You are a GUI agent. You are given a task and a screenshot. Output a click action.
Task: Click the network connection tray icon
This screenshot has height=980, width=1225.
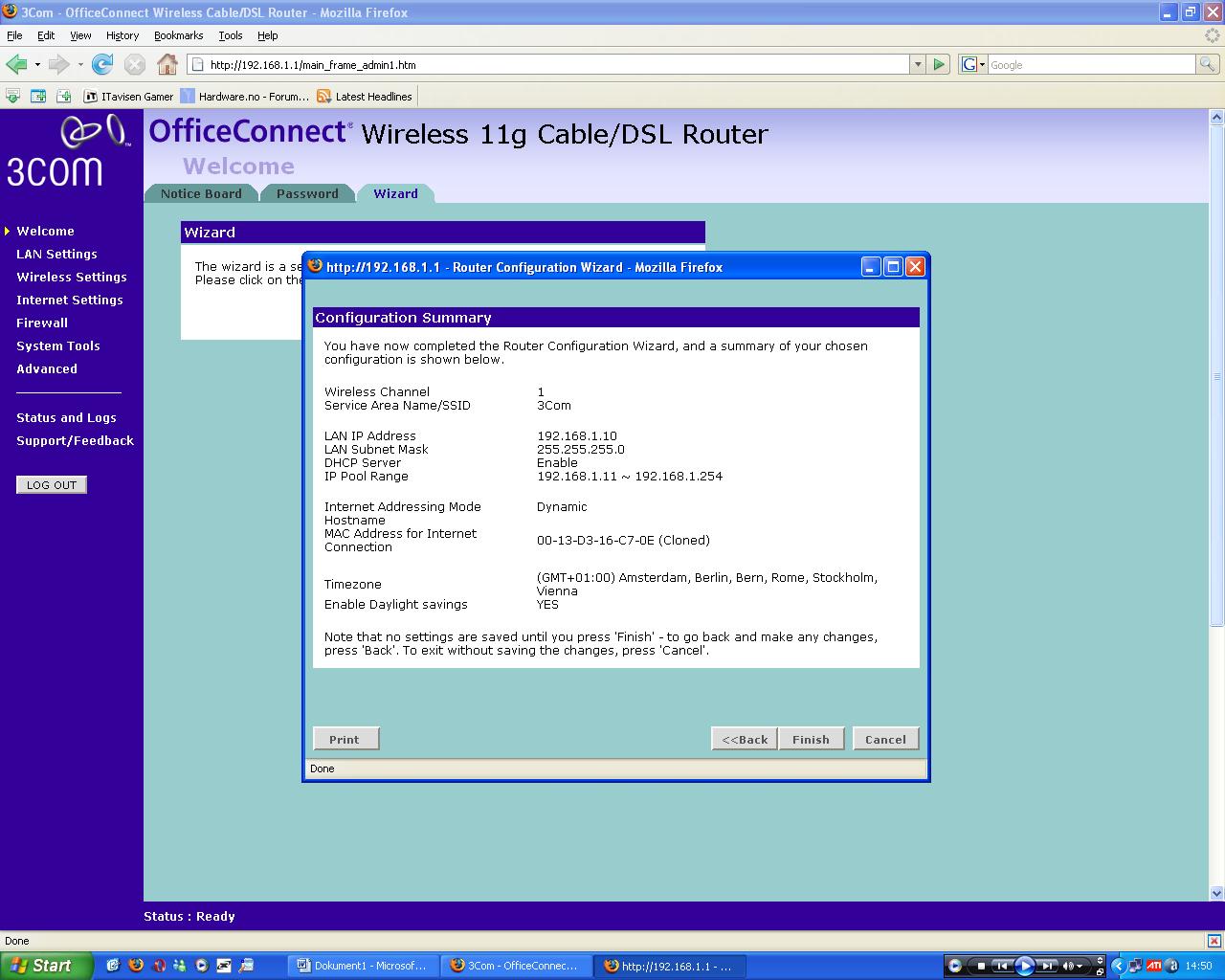[1135, 966]
